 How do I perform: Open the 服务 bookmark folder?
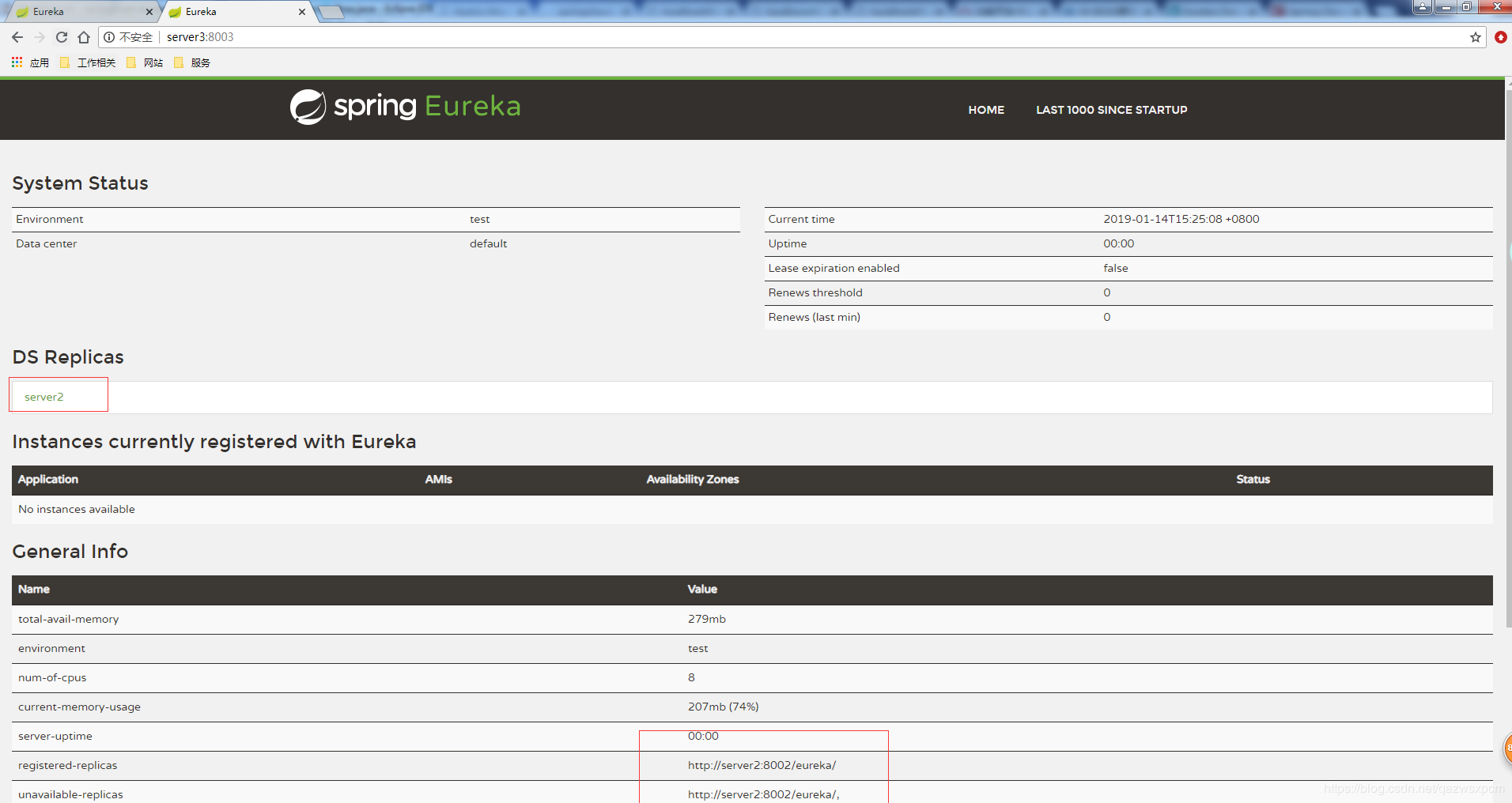[192, 62]
